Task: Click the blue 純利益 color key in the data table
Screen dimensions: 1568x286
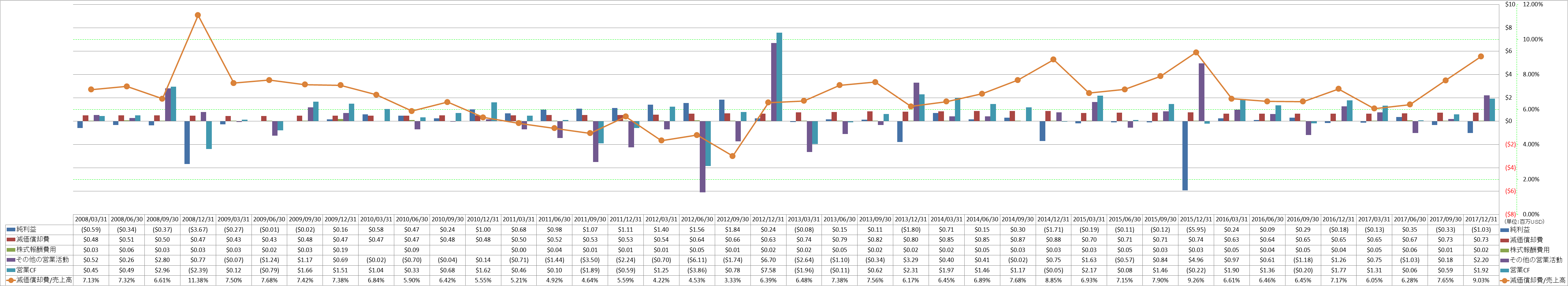Action: coord(10,229)
